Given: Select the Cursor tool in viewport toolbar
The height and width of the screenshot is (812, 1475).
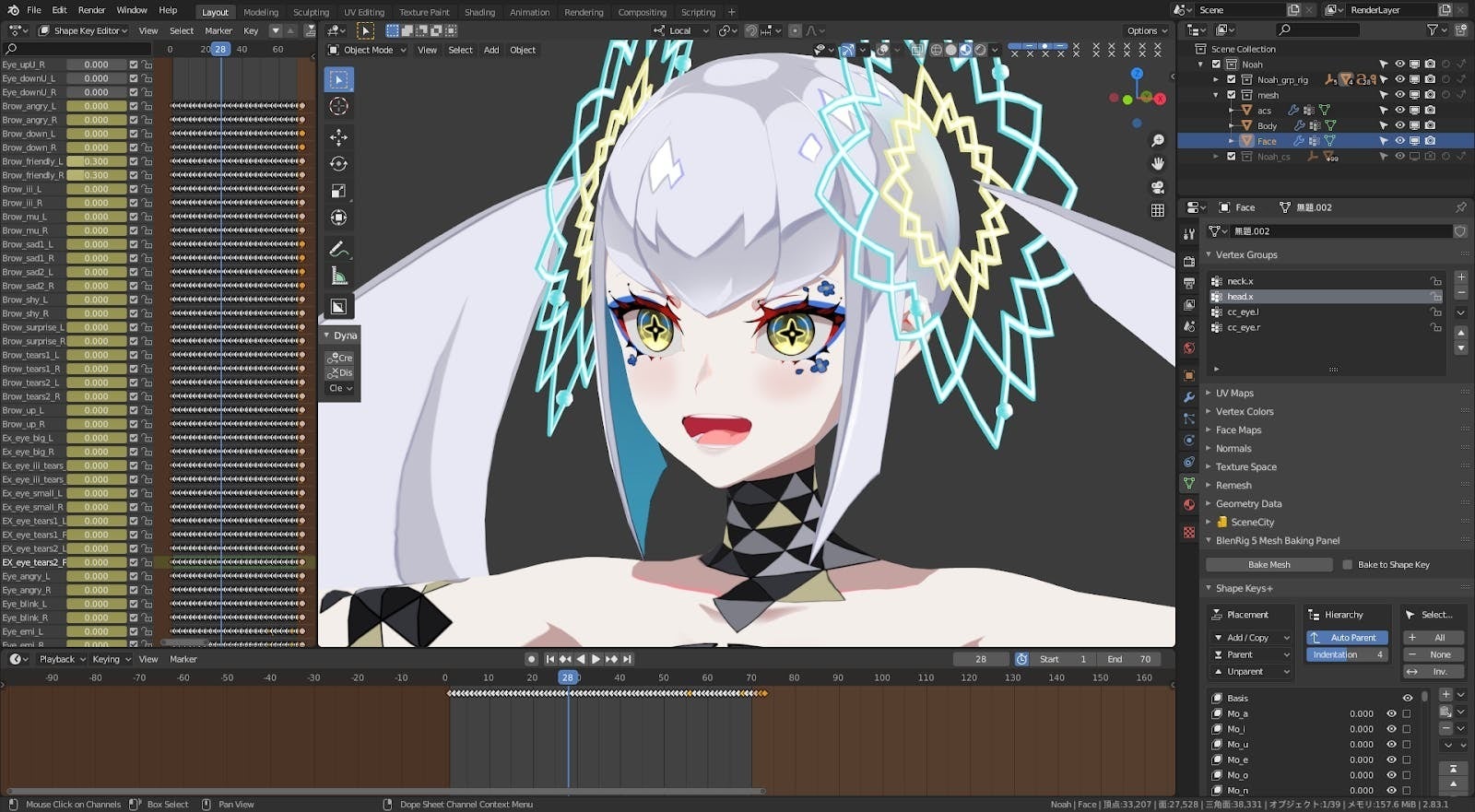Looking at the screenshot, I should (x=338, y=107).
